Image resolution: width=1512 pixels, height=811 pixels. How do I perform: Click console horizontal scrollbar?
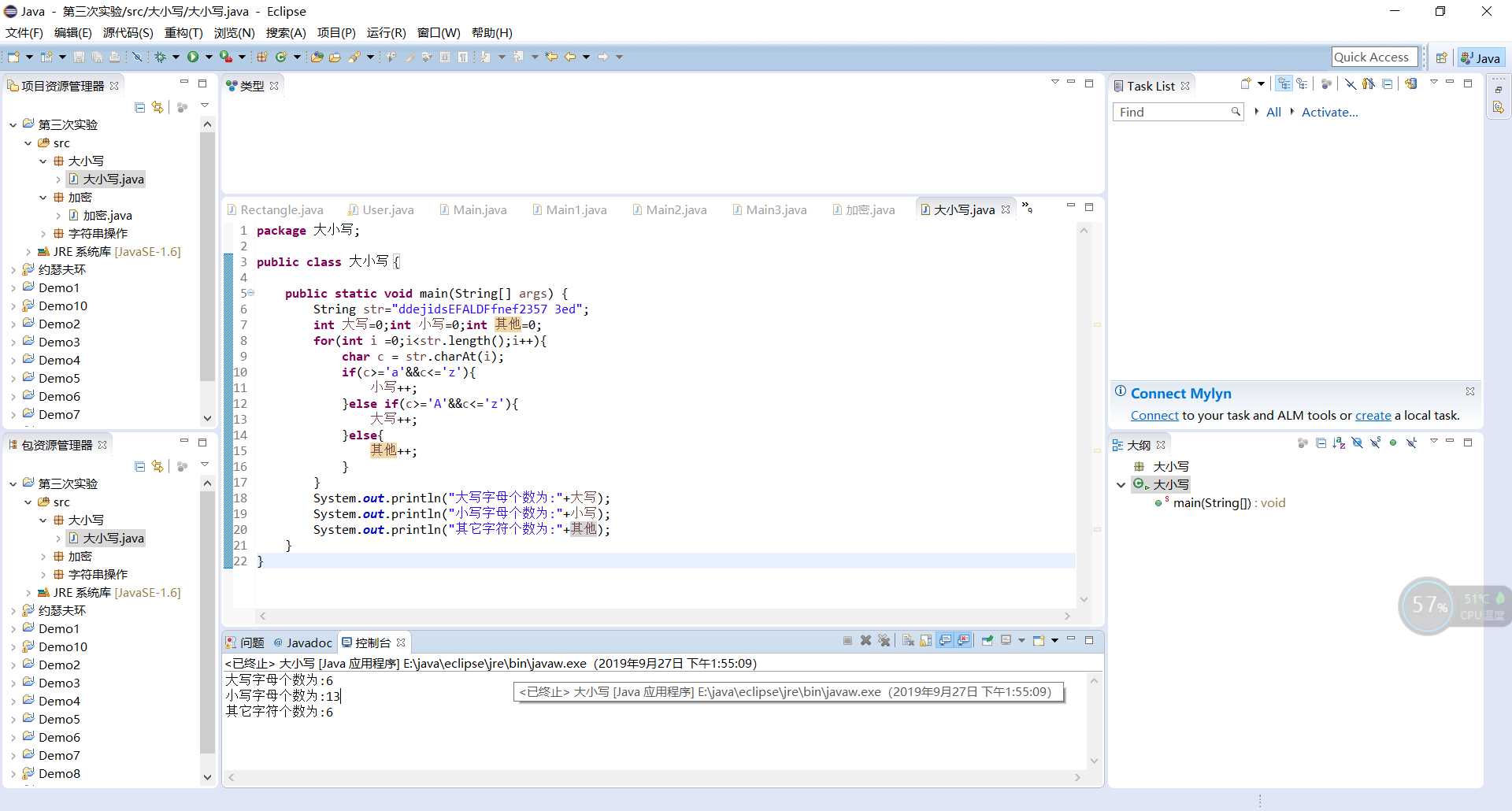point(654,777)
